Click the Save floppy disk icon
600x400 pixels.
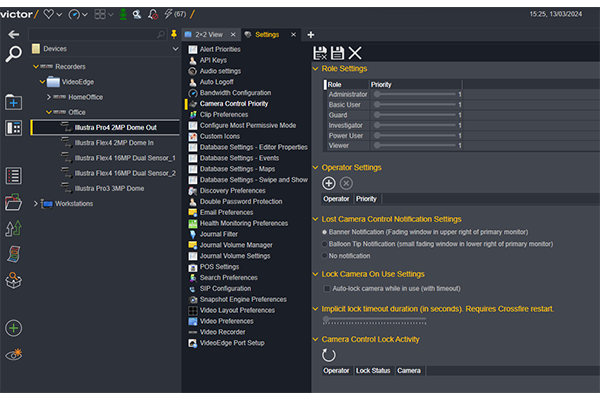[337, 53]
